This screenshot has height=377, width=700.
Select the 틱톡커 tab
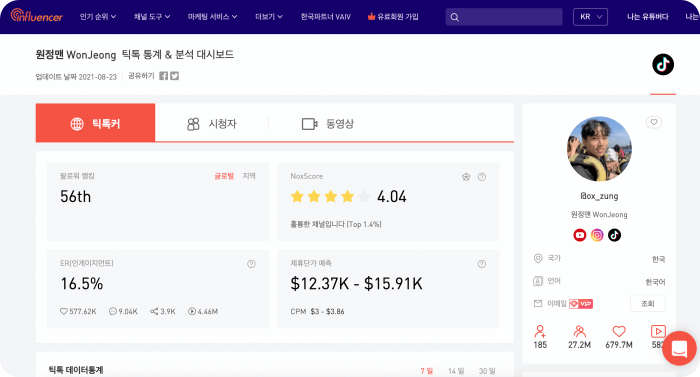pos(96,123)
